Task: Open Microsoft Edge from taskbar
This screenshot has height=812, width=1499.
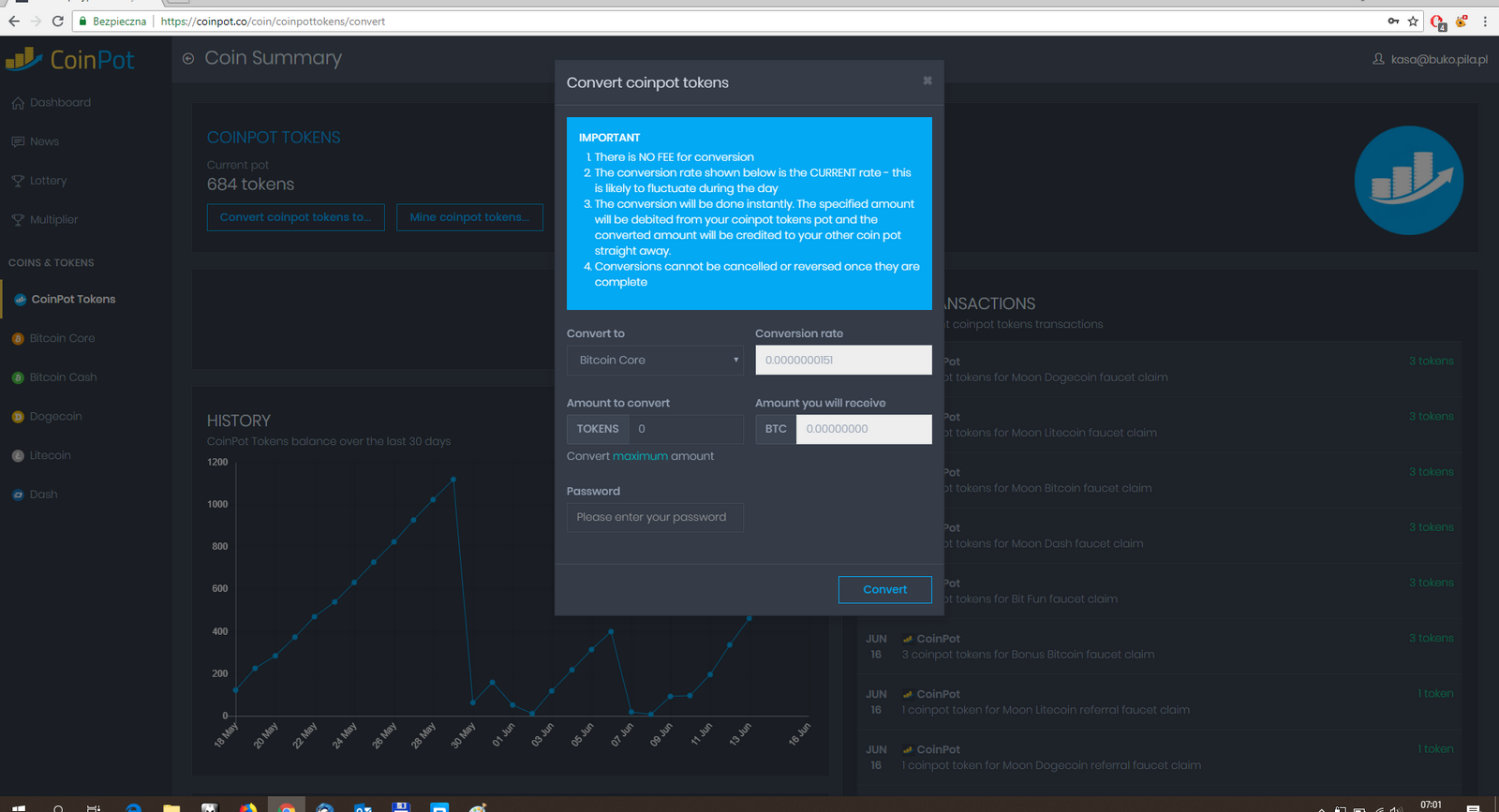Action: point(133,807)
